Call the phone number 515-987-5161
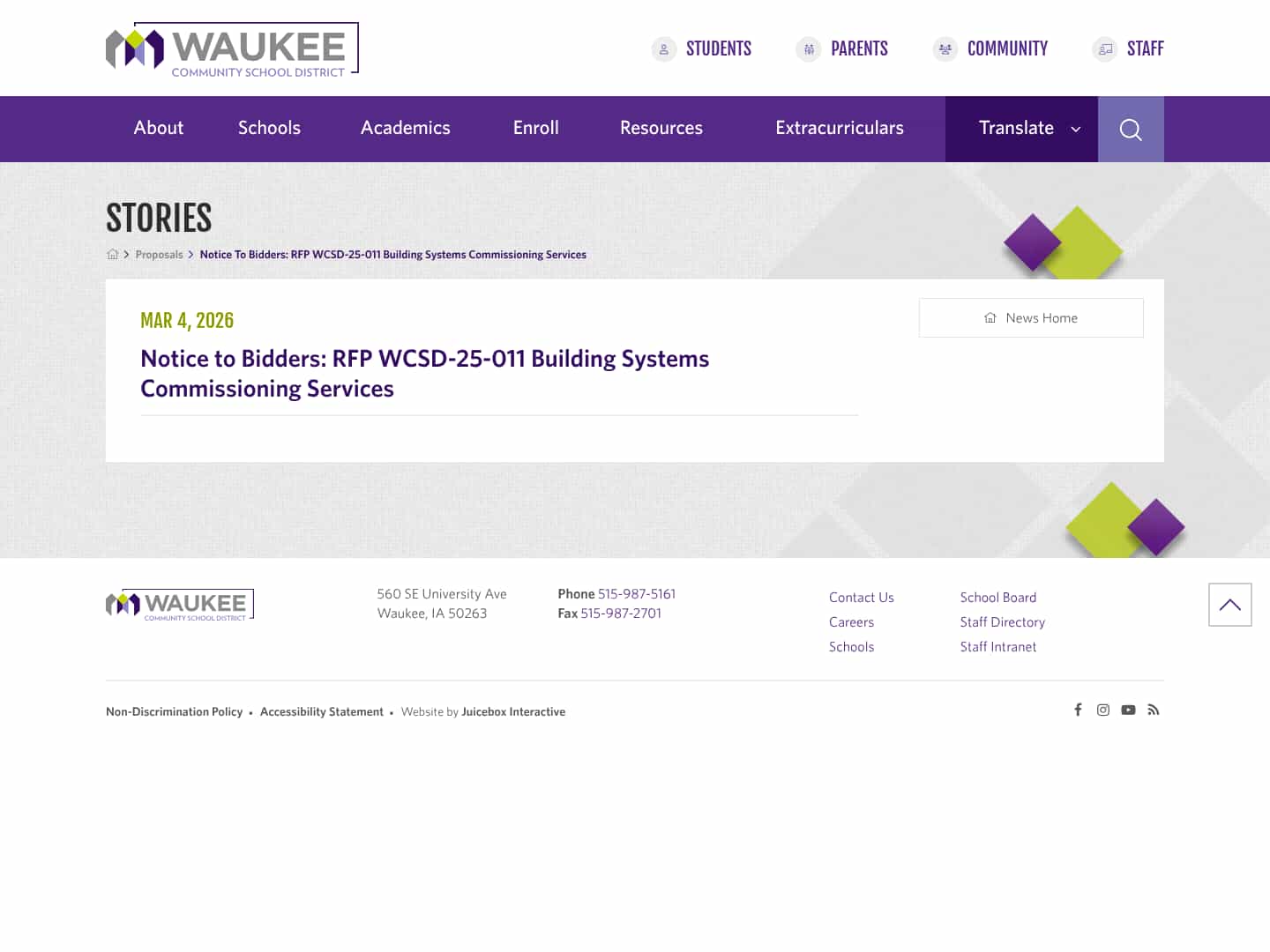 tap(636, 593)
